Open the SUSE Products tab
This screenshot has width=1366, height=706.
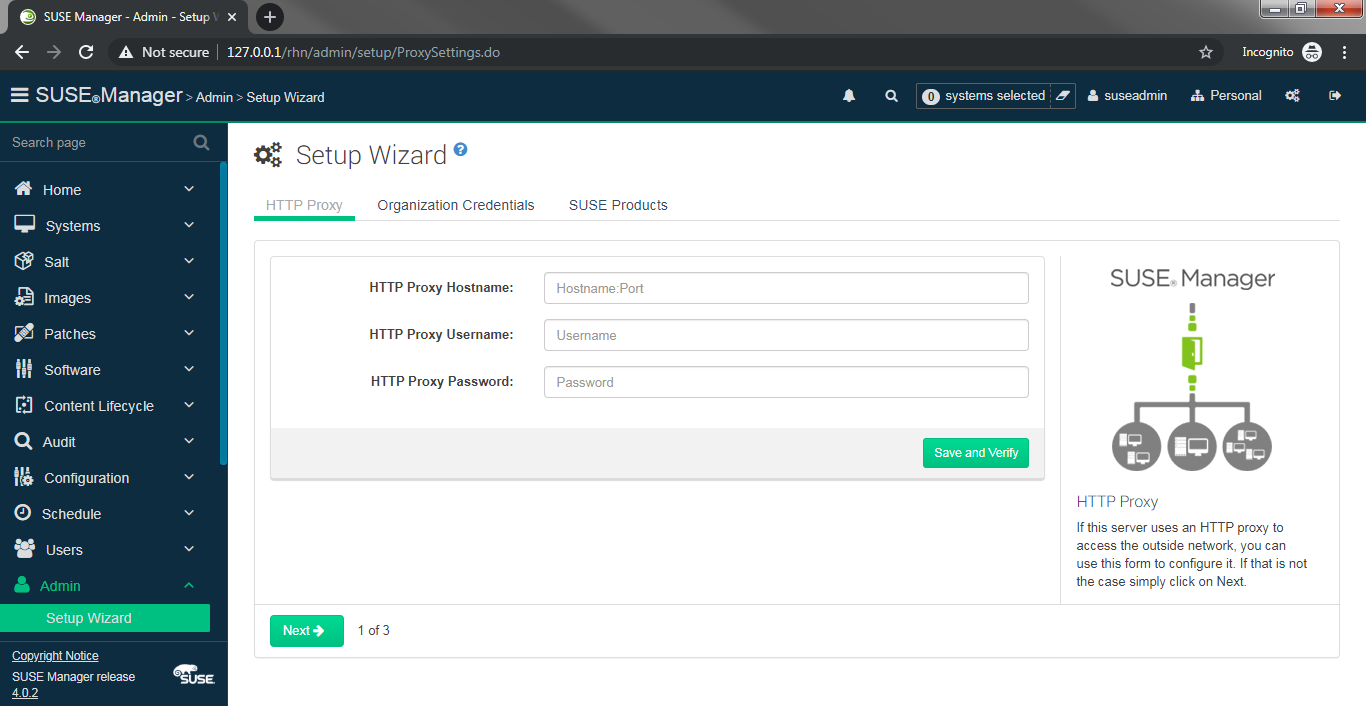coord(617,205)
